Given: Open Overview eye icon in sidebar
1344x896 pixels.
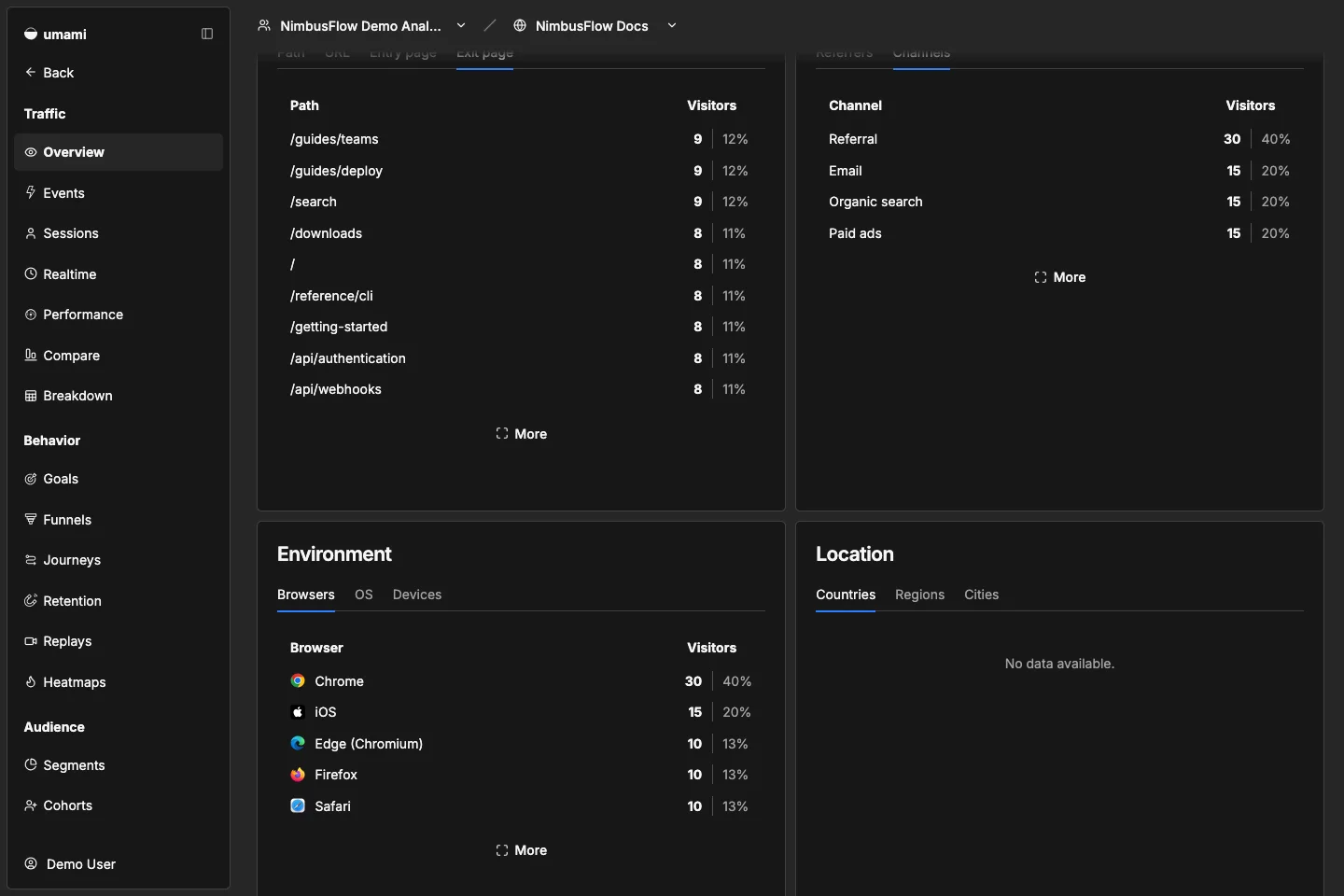Looking at the screenshot, I should coord(31,152).
